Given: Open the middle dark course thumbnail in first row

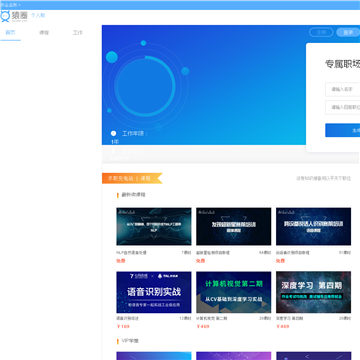Looking at the screenshot, I should [234, 227].
